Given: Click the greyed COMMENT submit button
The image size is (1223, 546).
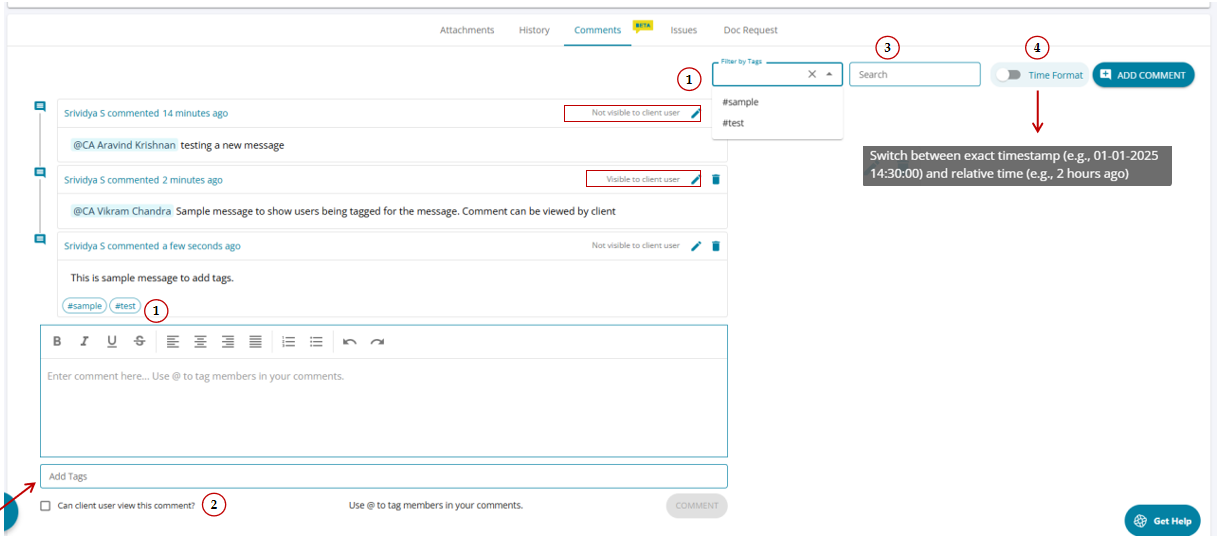Looking at the screenshot, I should (697, 506).
